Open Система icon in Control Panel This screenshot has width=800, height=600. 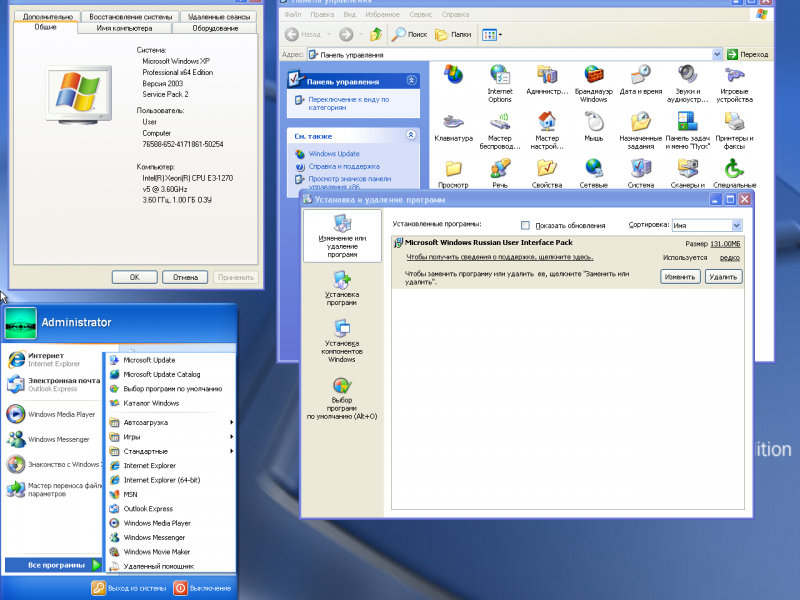(641, 173)
